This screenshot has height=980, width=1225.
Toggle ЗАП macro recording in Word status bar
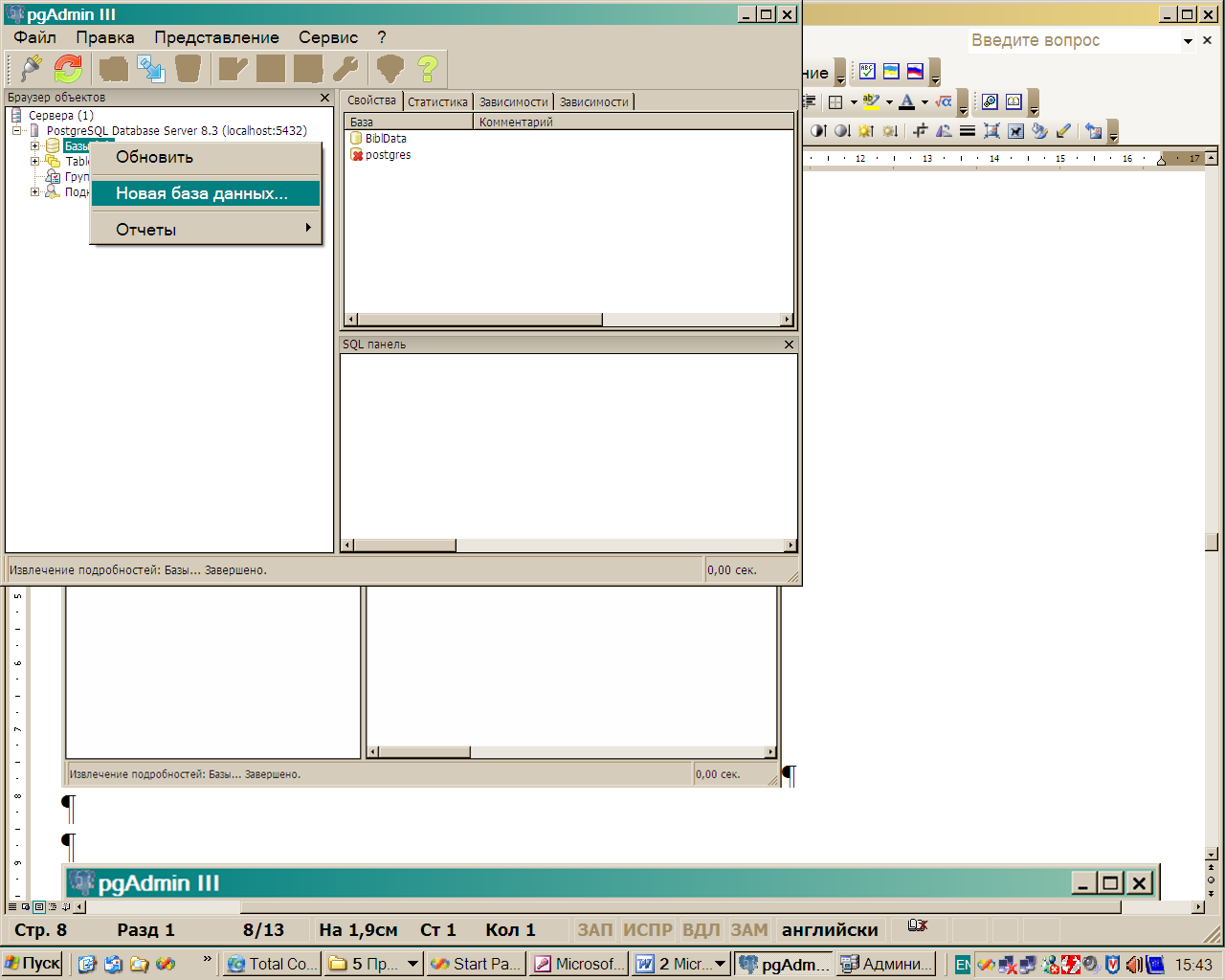594,929
